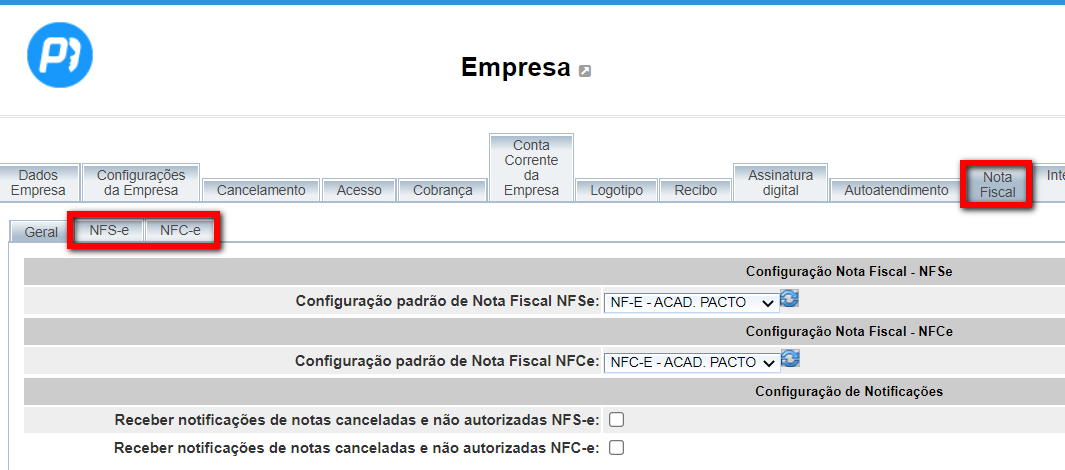Open the Assinatura digital tab
Image resolution: width=1065 pixels, height=470 pixels.
point(780,183)
